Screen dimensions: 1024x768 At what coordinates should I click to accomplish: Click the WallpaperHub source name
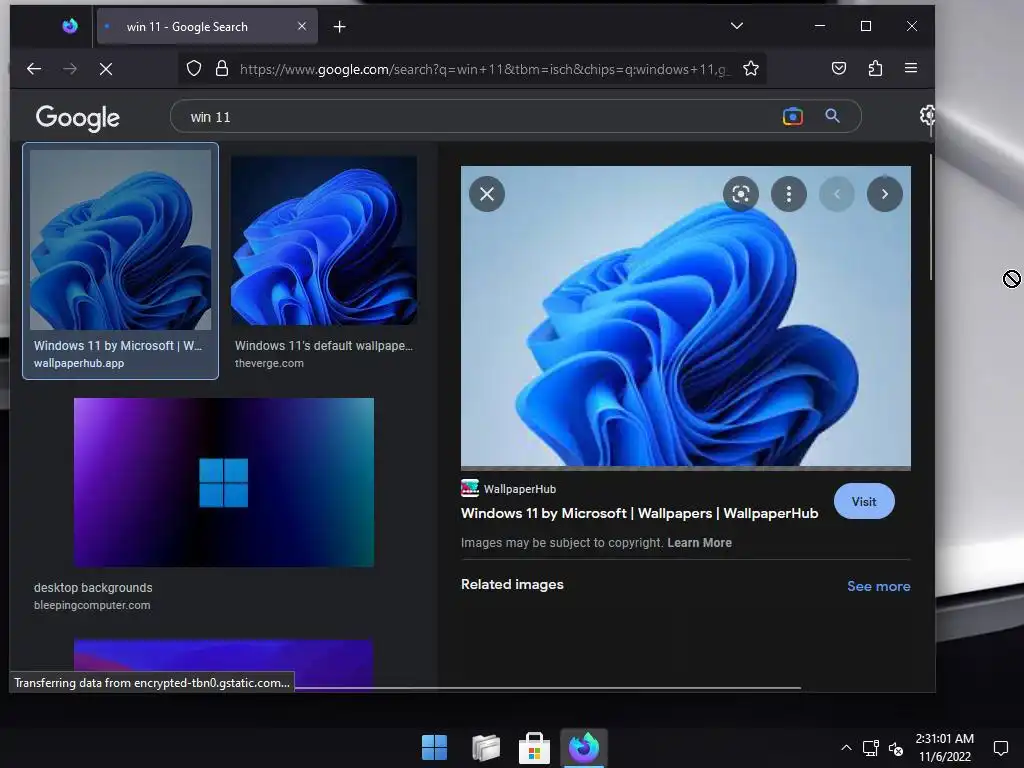[x=520, y=489]
